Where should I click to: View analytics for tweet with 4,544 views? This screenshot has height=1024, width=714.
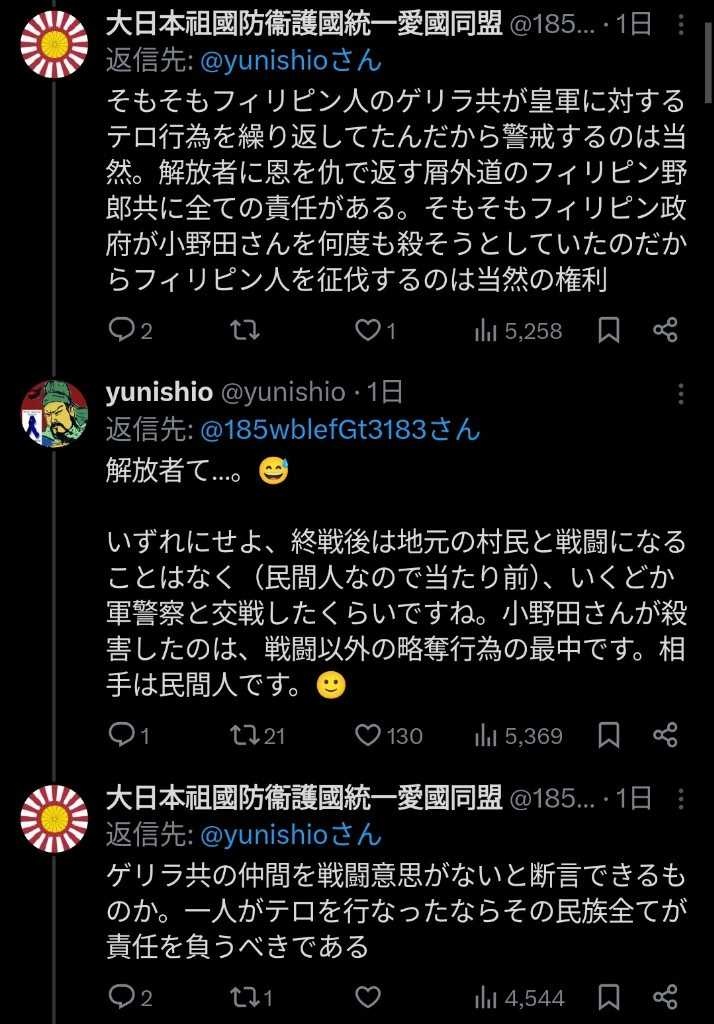(x=520, y=997)
